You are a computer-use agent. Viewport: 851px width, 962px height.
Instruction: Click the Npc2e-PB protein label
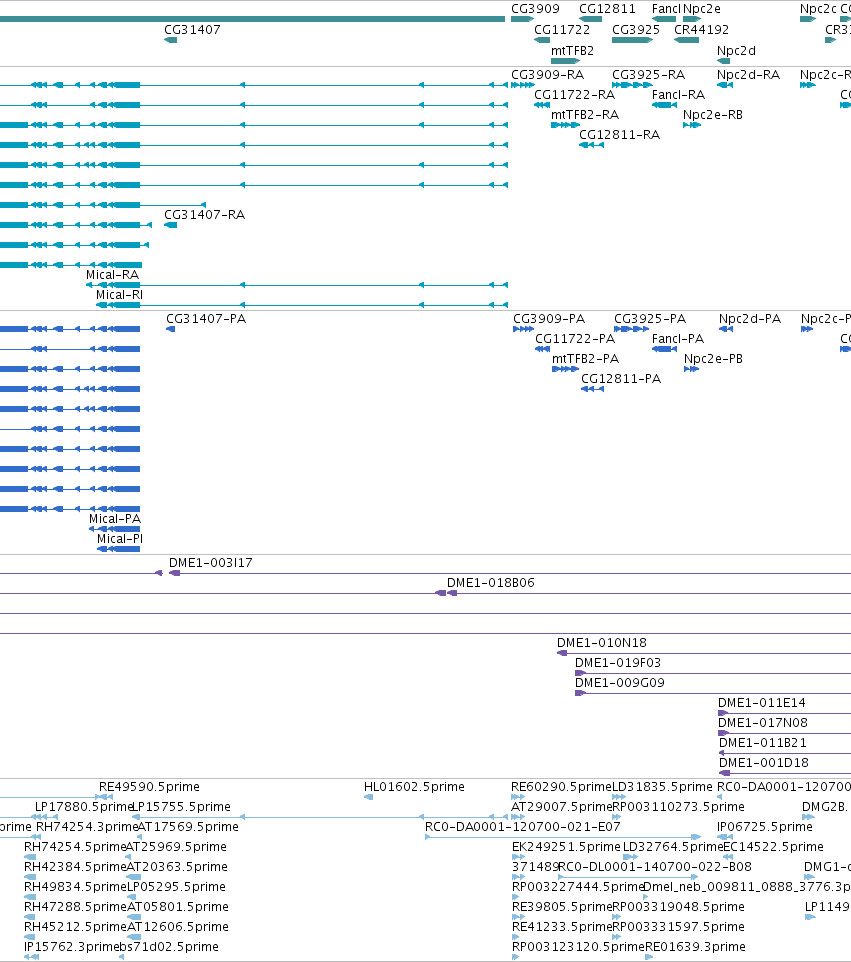pyautogui.click(x=714, y=359)
